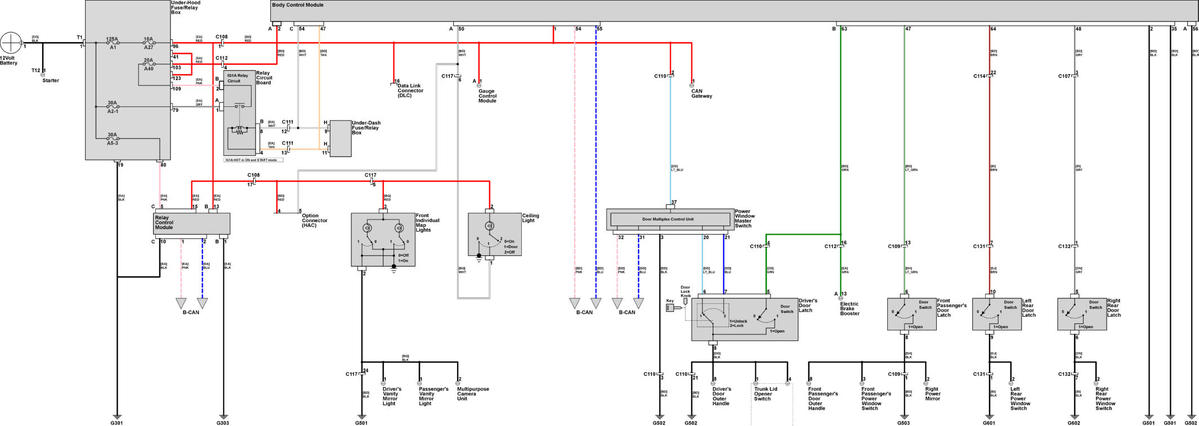Image resolution: width=1199 pixels, height=426 pixels.
Task: Click the T12 terminal label near Starter
Action: pos(35,70)
